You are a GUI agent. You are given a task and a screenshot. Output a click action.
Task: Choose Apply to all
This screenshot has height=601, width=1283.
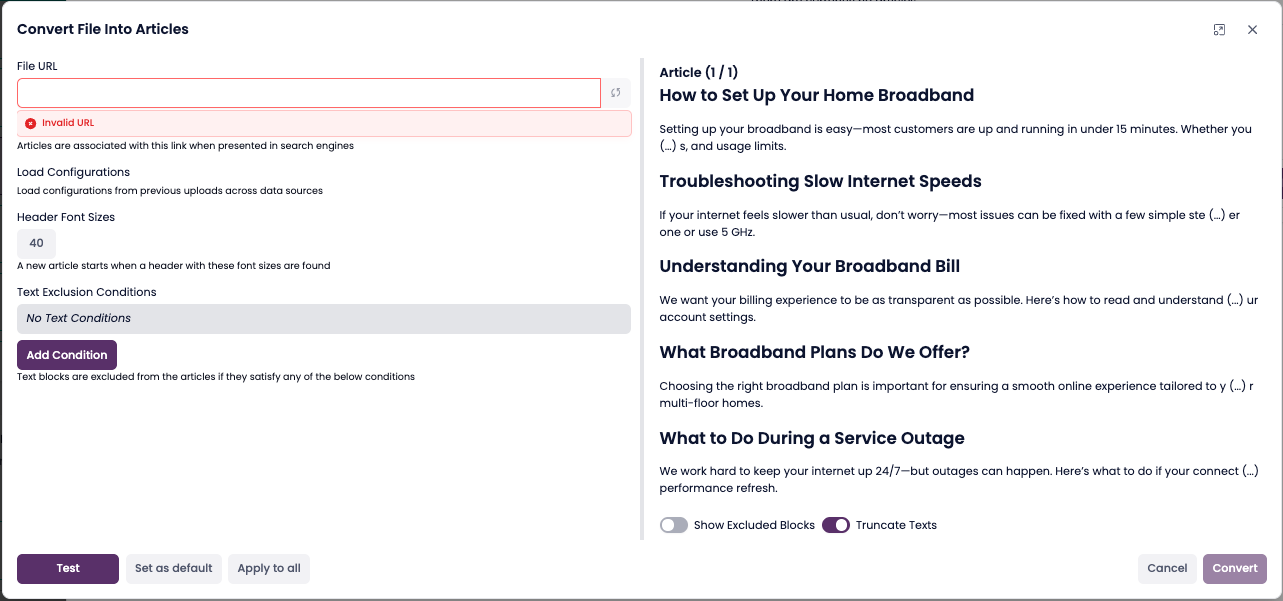click(269, 568)
